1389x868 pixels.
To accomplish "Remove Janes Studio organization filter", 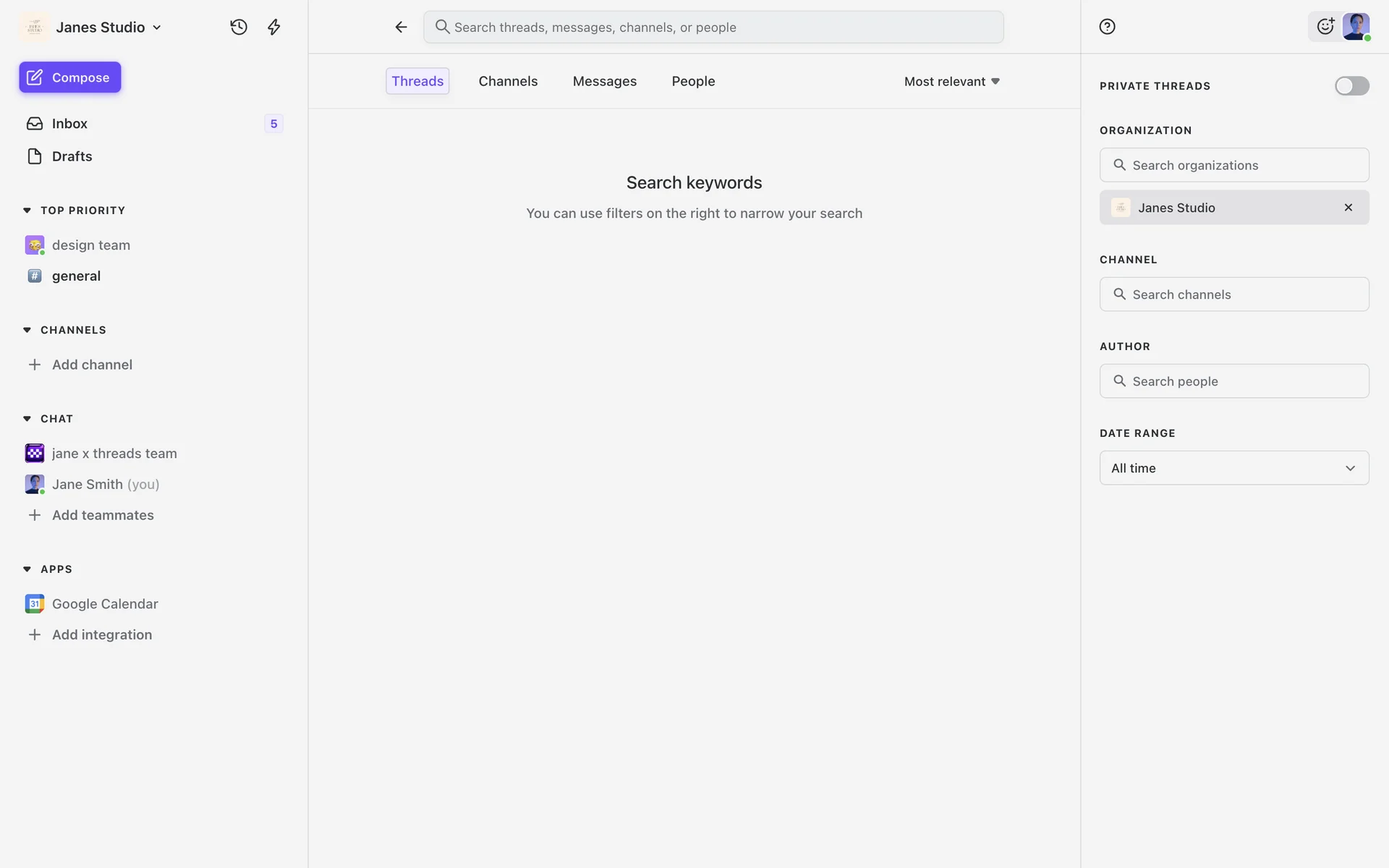I will point(1348,208).
